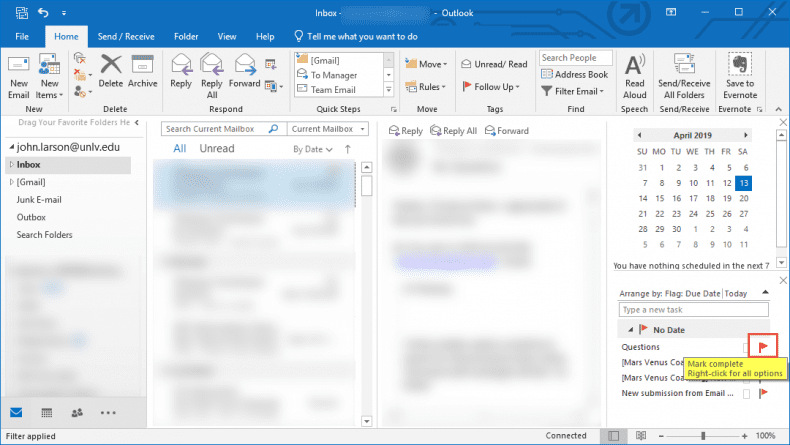790x445 pixels.
Task: Show only Unread messages
Action: (x=217, y=149)
